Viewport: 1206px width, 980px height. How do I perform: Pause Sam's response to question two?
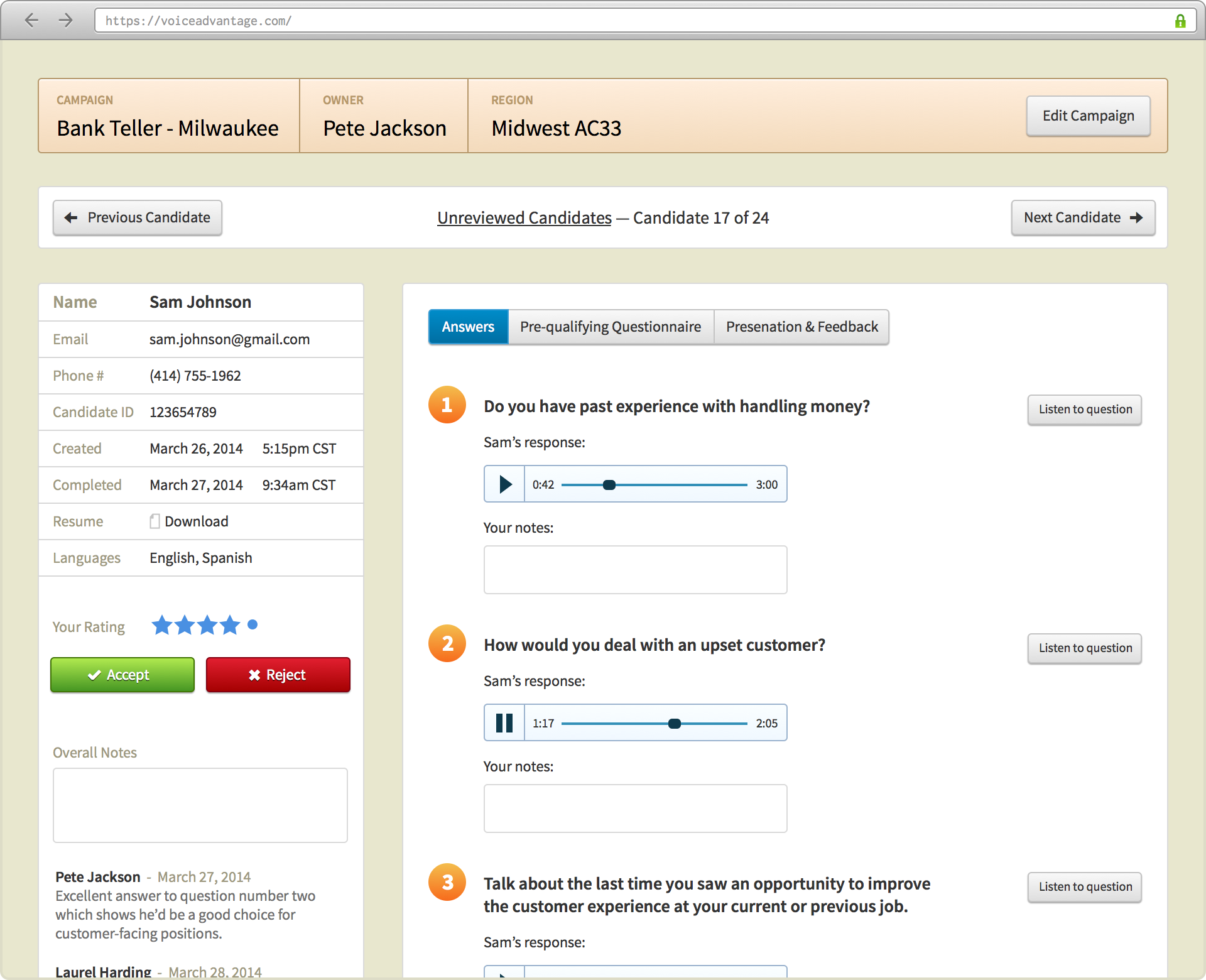pyautogui.click(x=504, y=723)
